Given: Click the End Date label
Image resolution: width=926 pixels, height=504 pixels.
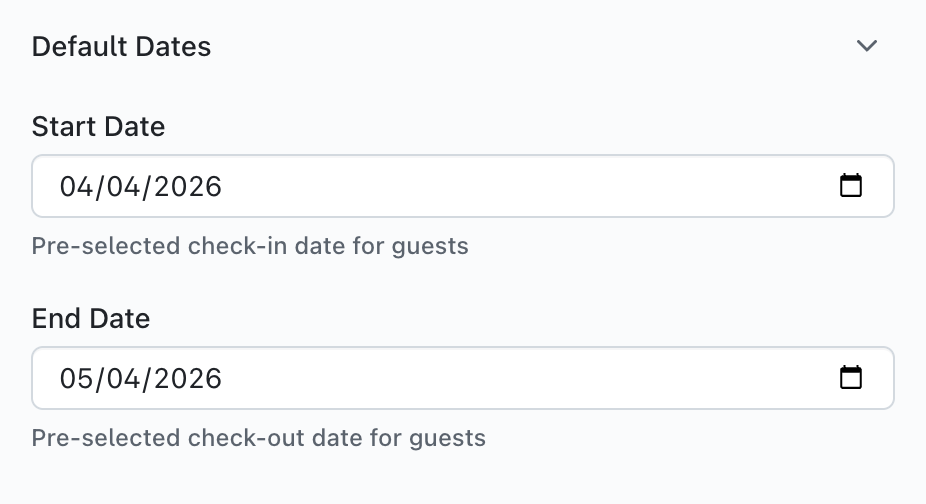Looking at the screenshot, I should pyautogui.click(x=91, y=319).
